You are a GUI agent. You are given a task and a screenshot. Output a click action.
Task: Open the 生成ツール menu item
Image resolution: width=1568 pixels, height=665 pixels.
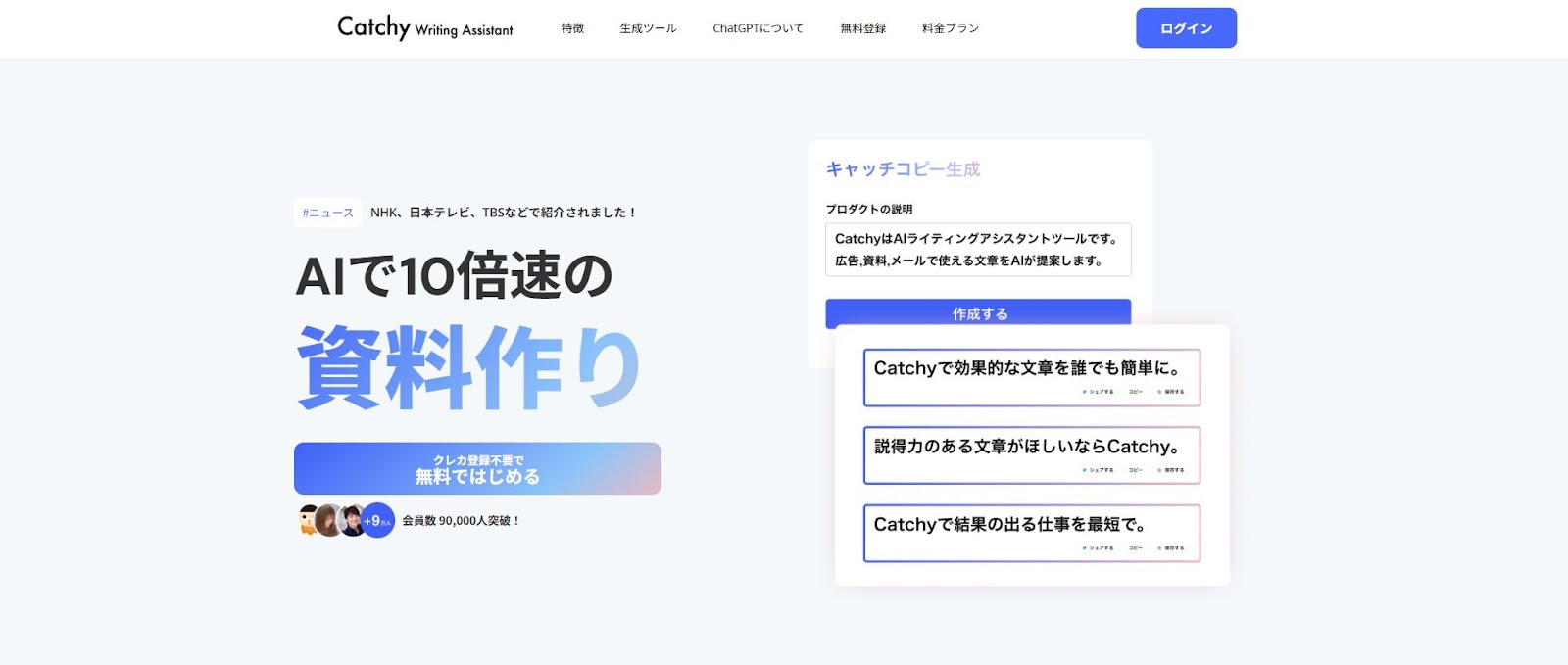648,28
